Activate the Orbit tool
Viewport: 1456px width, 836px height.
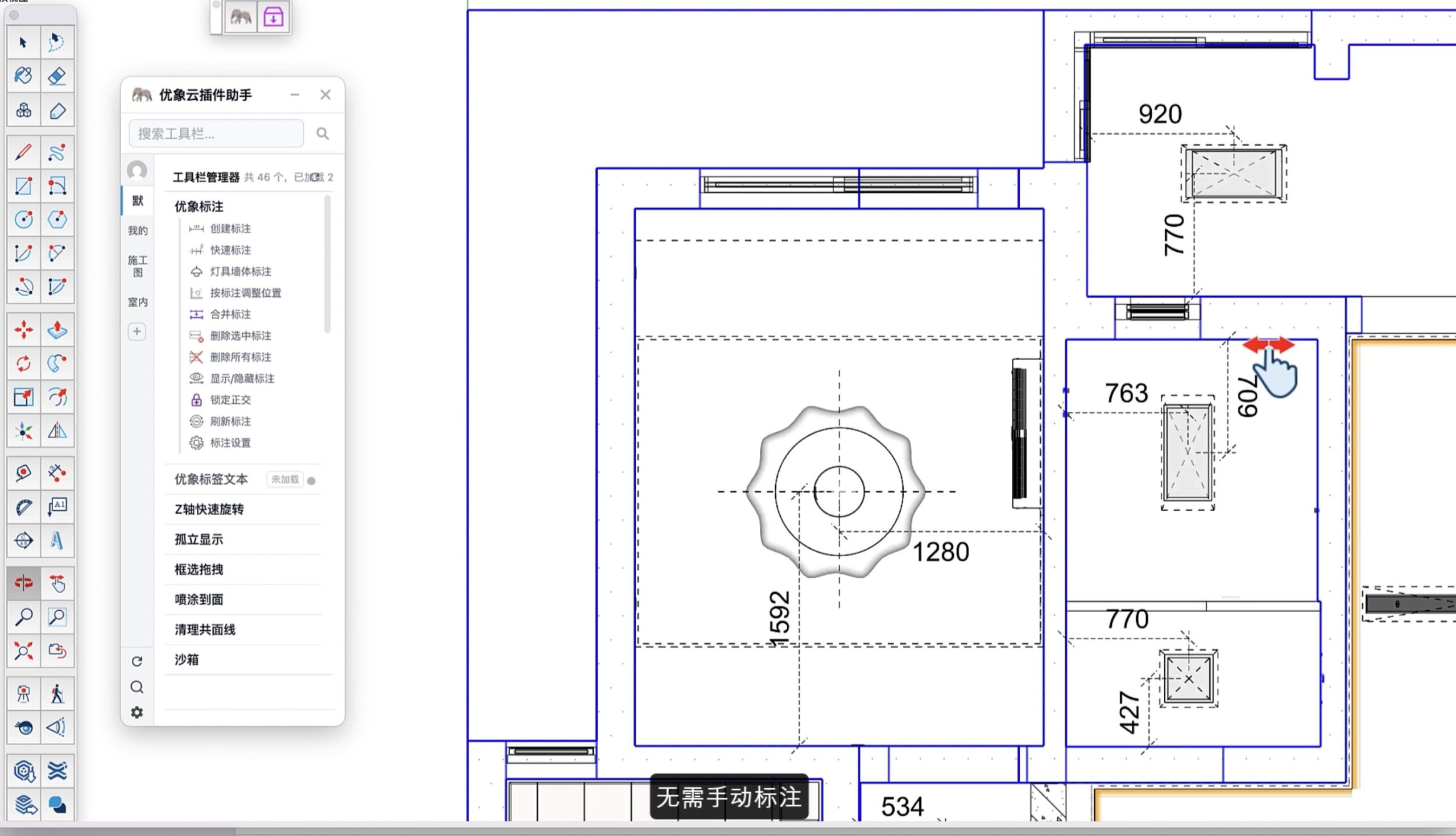[x=23, y=583]
